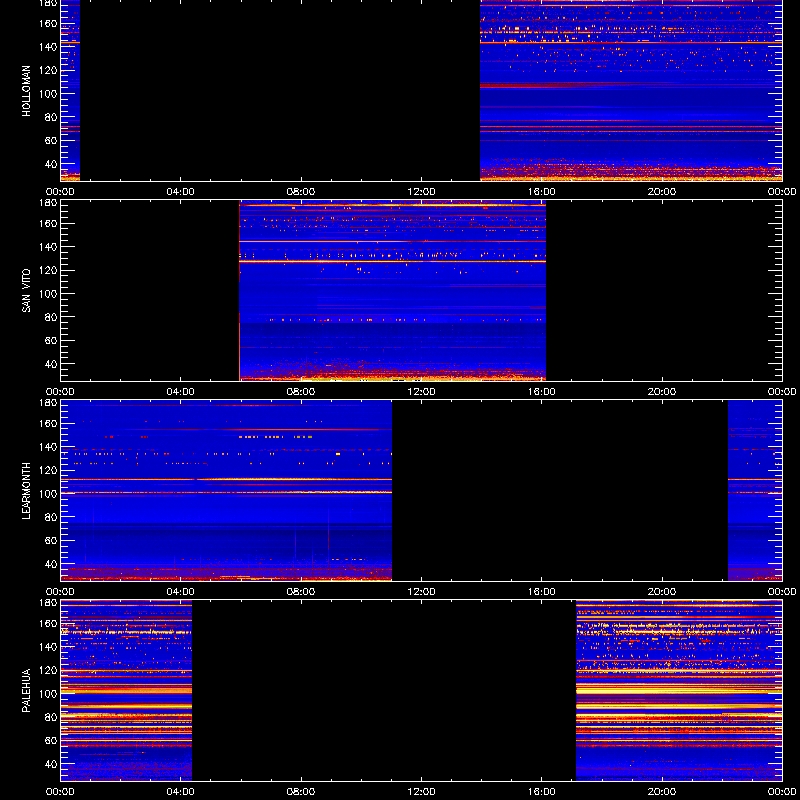Click the bright 100 MHz line in Learmonth spectrogram
The width and height of the screenshot is (800, 800).
click(x=226, y=492)
